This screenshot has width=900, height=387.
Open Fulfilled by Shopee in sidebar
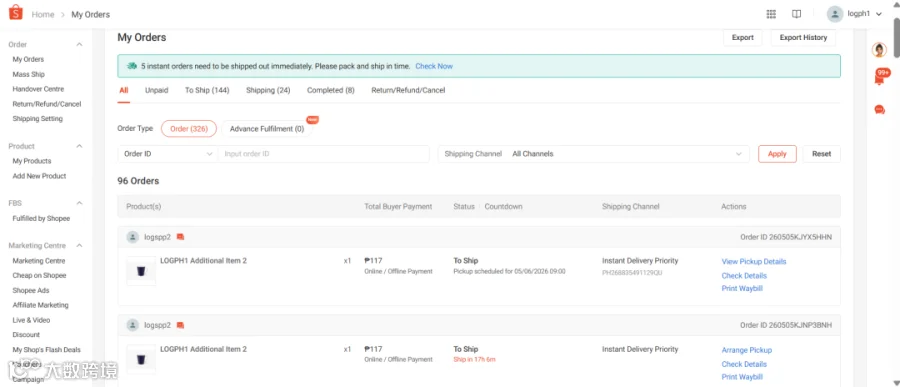point(41,218)
